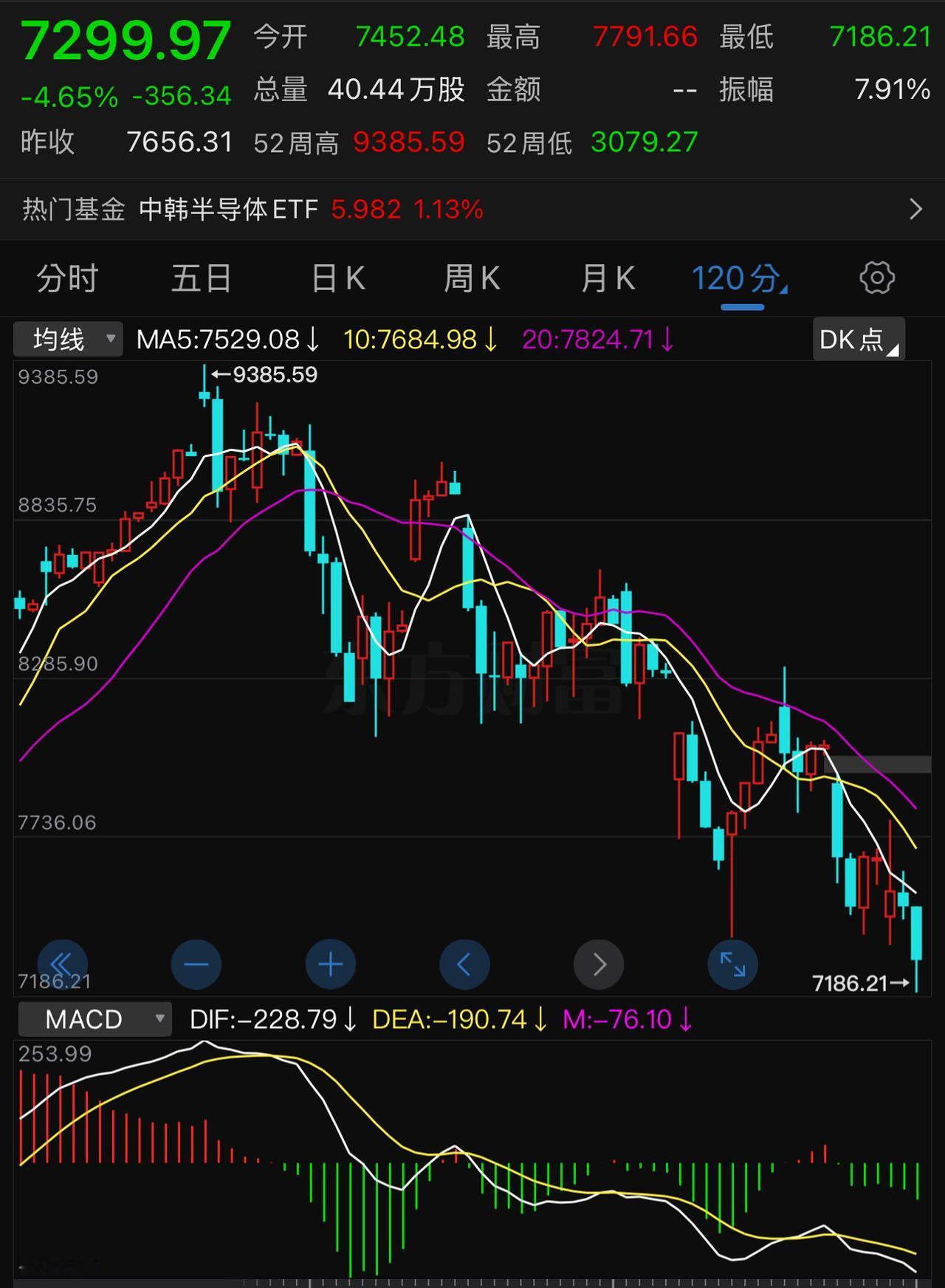945x1288 pixels.
Task: Tap 昨收 value 7656.31
Action: pos(179,142)
